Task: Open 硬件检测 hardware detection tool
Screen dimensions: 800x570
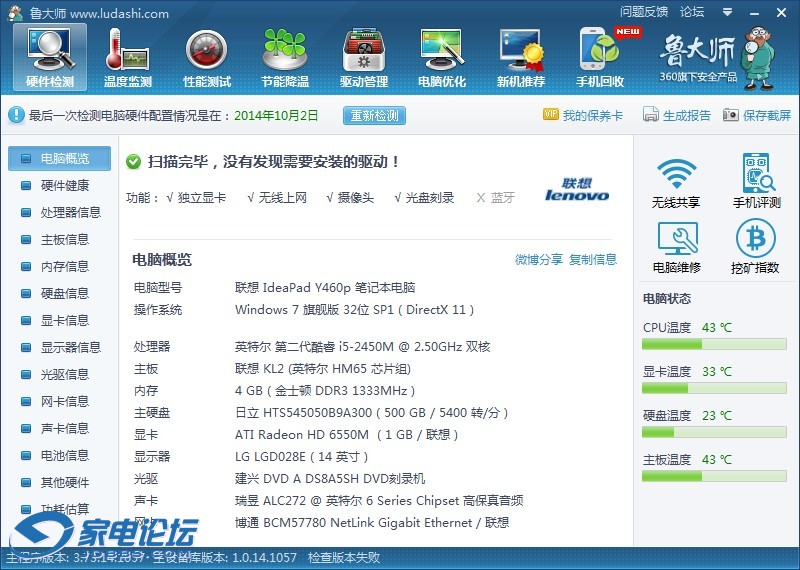Action: pyautogui.click(x=50, y=58)
